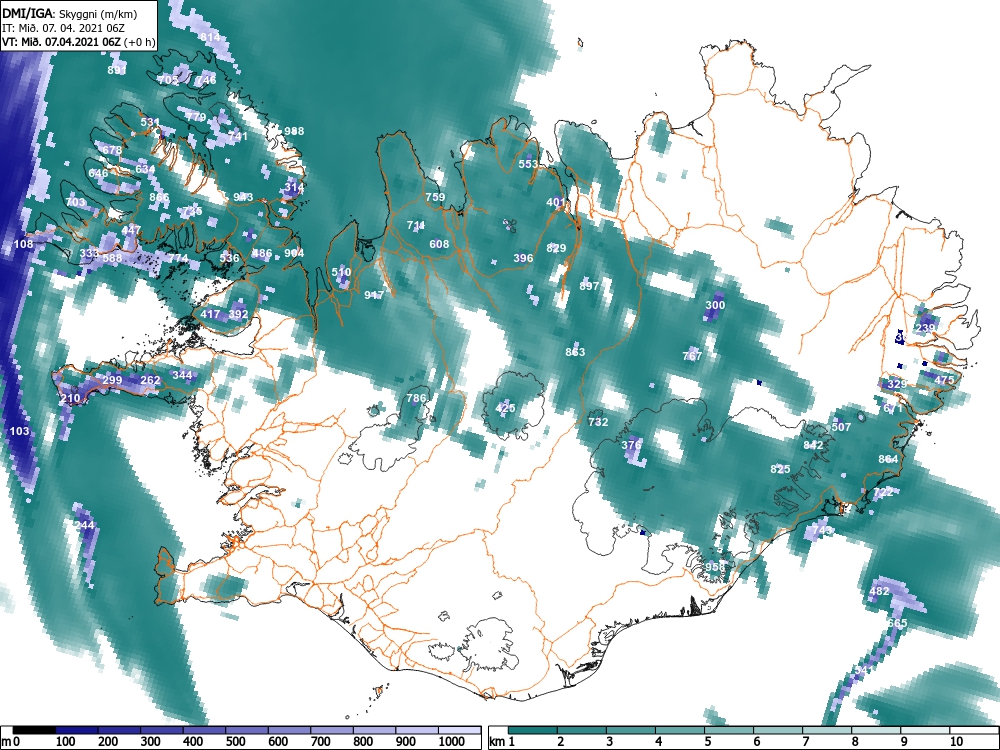1000x750 pixels.
Task: Click the black swatch in the meters legend
Action: click(34, 730)
